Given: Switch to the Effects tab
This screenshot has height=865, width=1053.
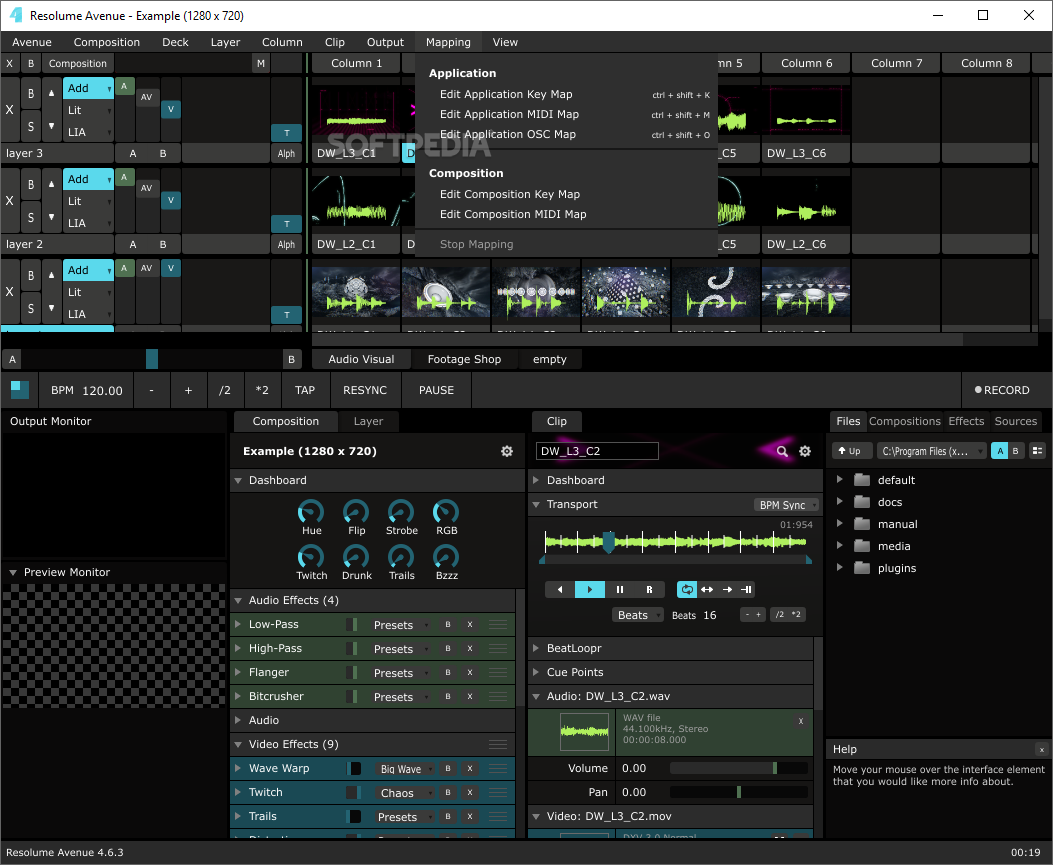Looking at the screenshot, I should click(966, 421).
